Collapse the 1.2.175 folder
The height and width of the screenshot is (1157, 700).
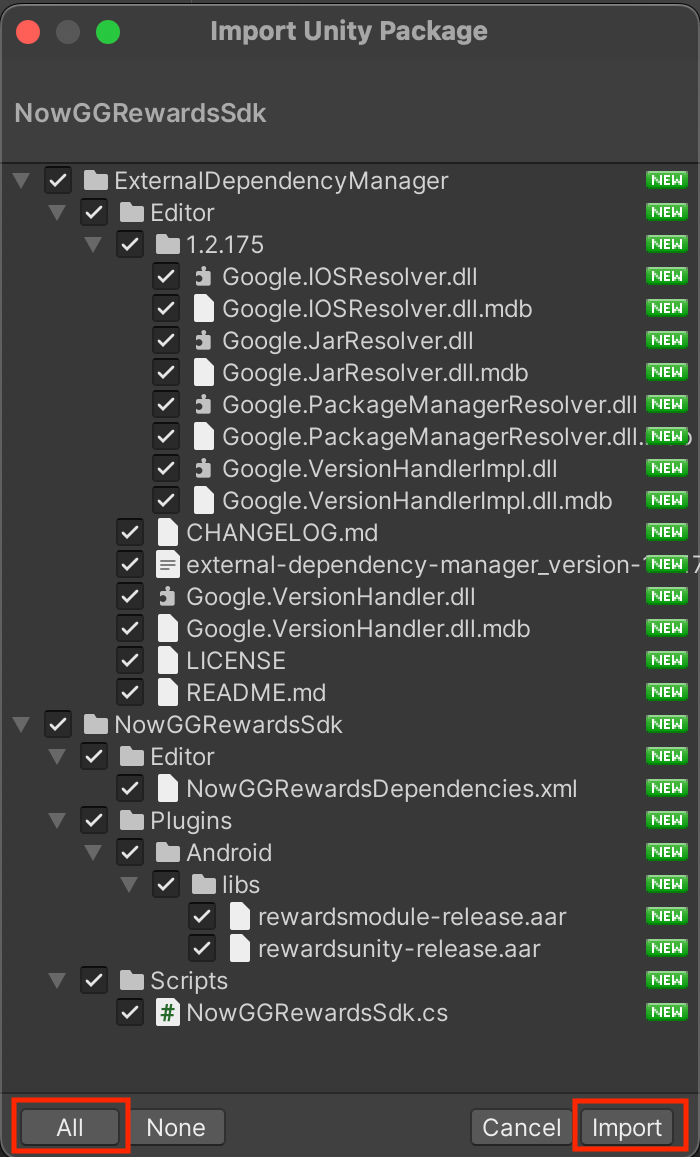pos(93,244)
